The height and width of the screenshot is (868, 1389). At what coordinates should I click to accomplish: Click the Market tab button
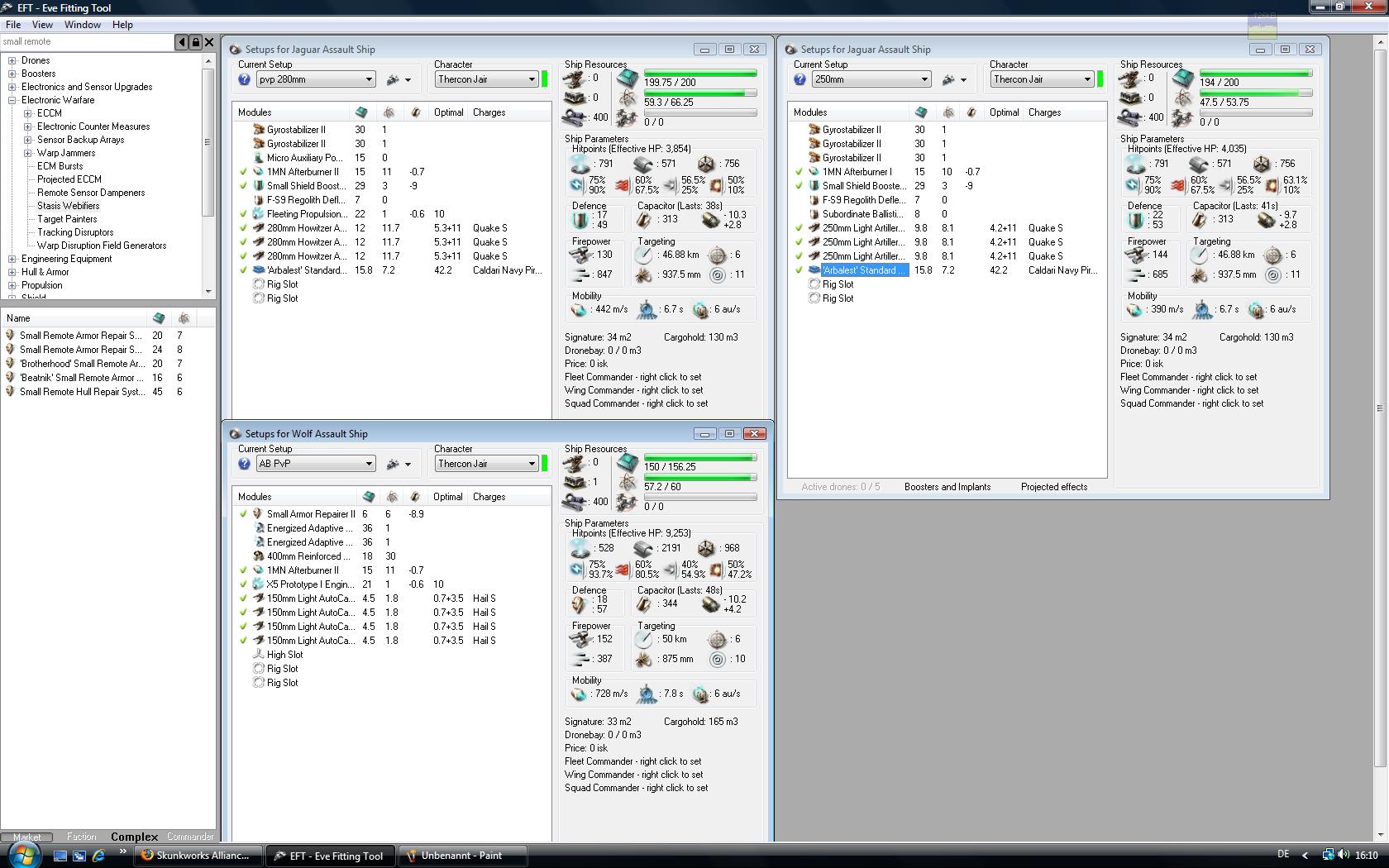27,837
